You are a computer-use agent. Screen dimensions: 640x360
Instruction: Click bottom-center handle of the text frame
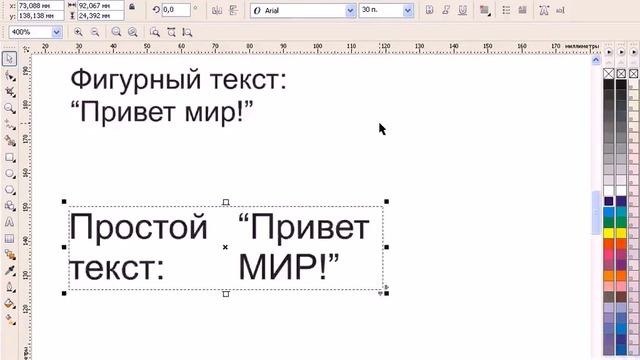(x=226, y=293)
